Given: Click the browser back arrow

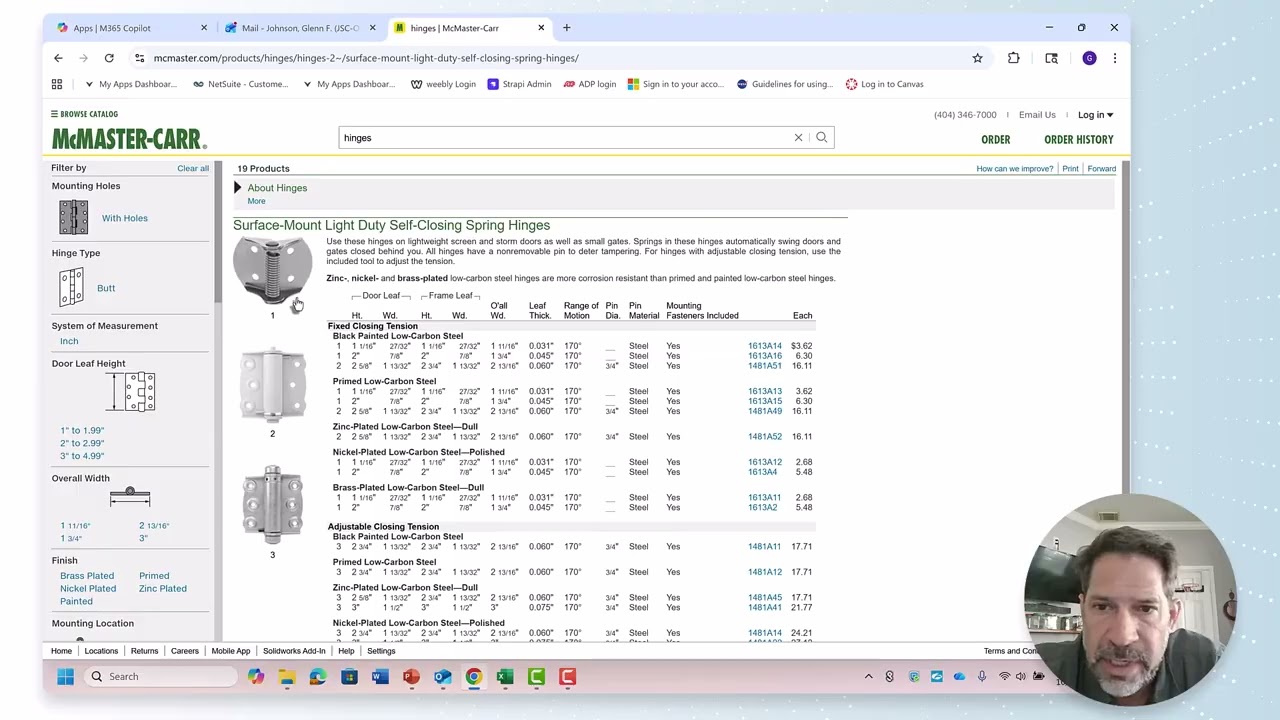Looking at the screenshot, I should [x=58, y=58].
